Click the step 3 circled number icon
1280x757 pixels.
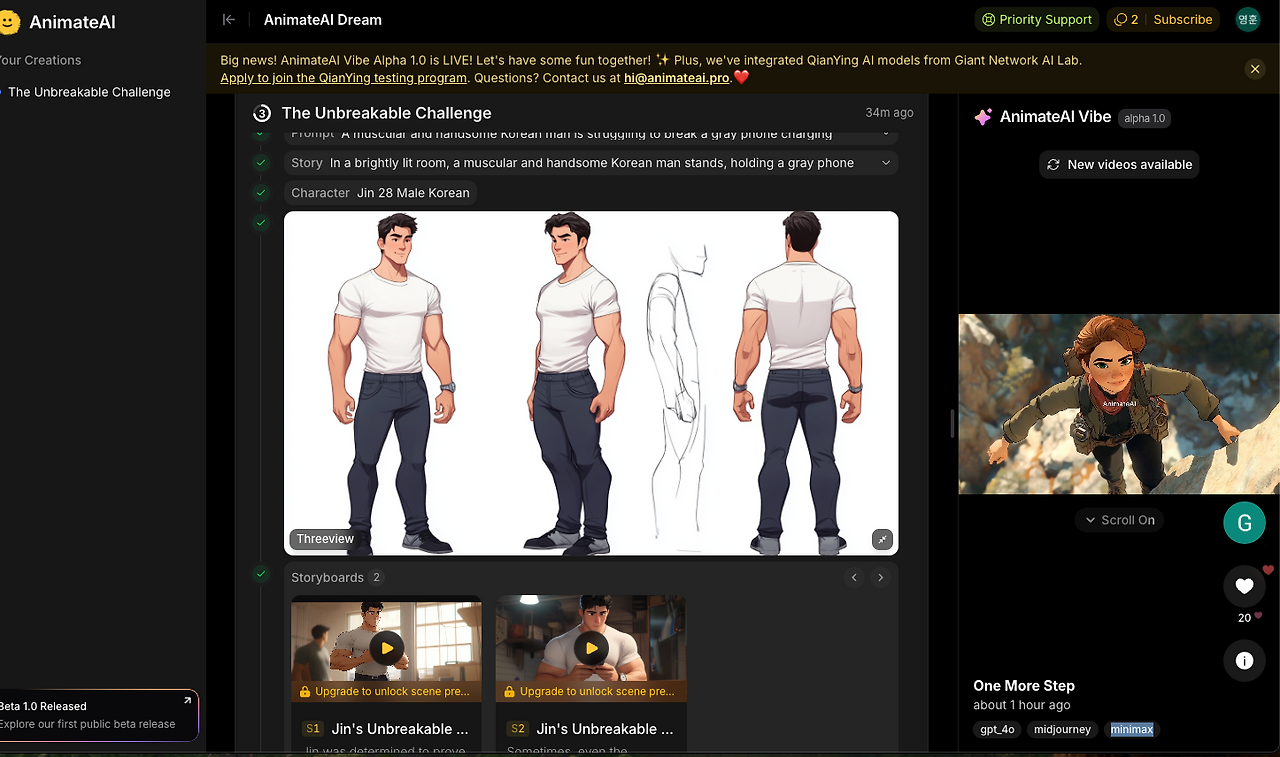[x=261, y=113]
